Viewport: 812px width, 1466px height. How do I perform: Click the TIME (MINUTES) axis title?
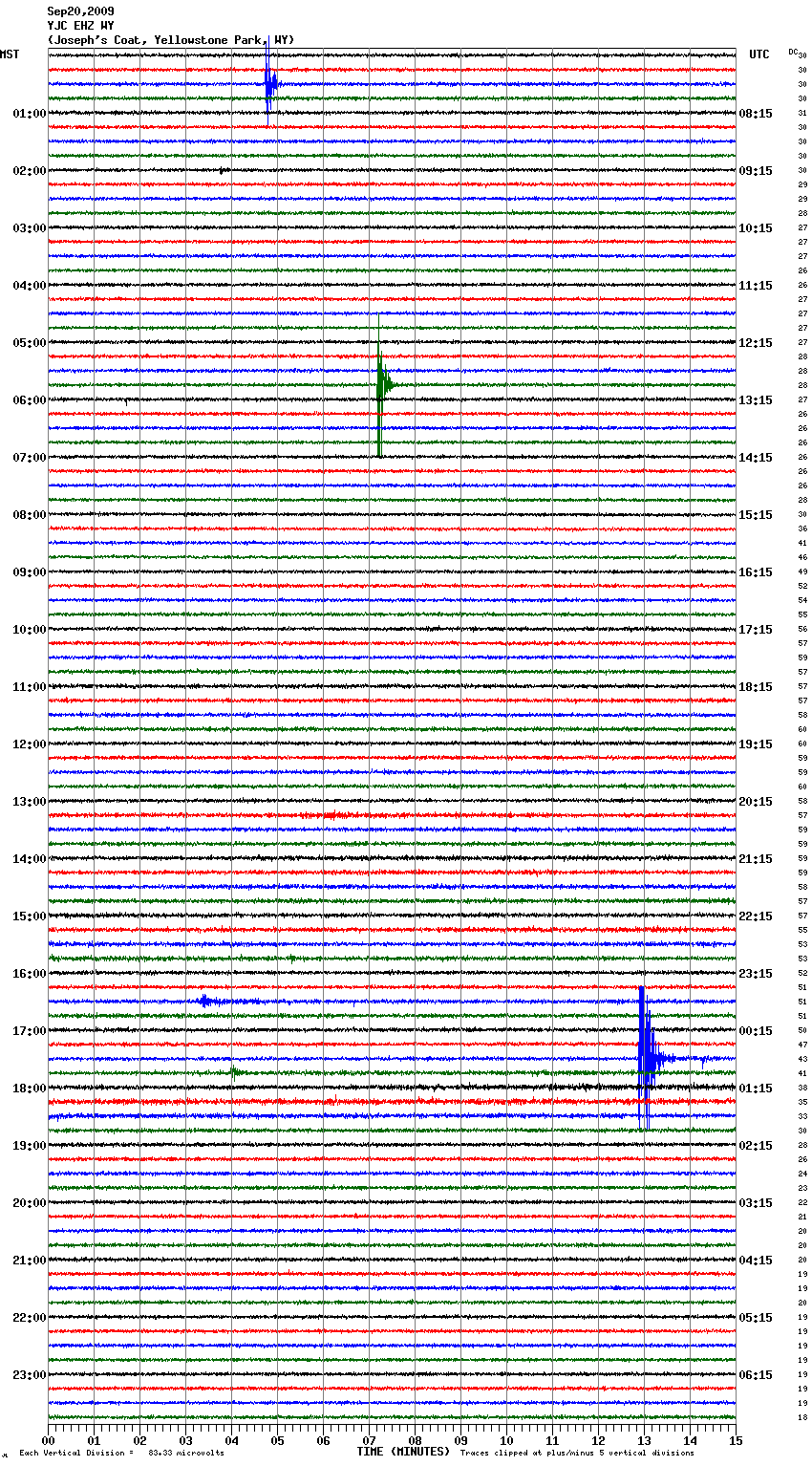[x=403, y=1452]
